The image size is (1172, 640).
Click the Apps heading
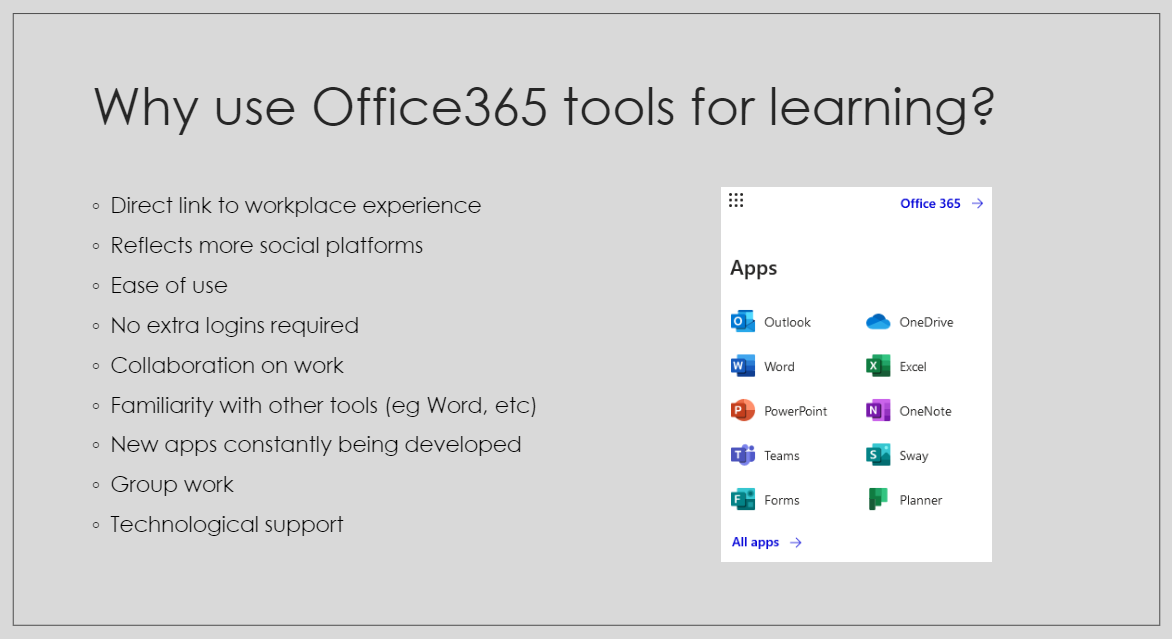[x=753, y=268]
